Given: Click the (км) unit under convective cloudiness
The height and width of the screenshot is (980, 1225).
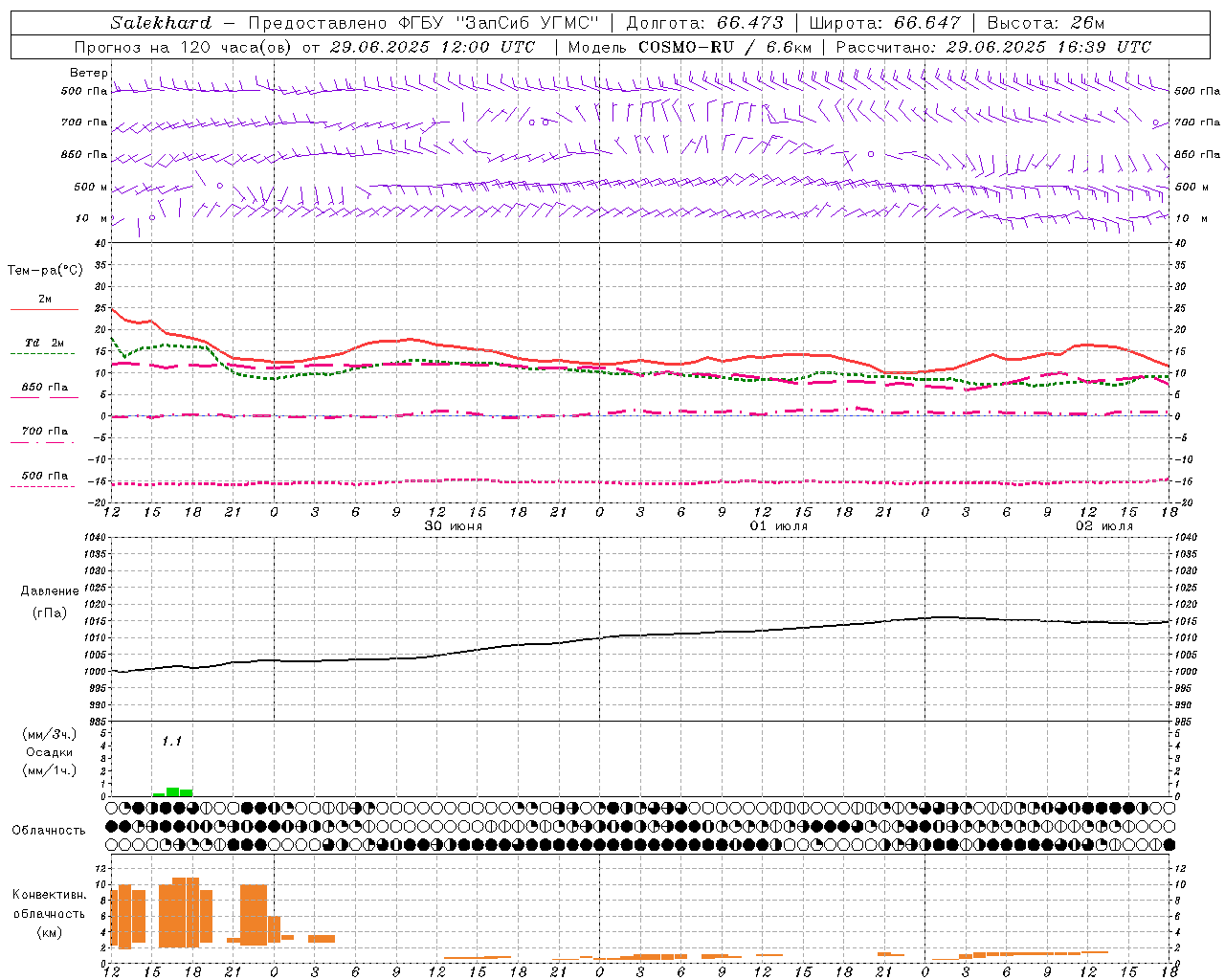Looking at the screenshot, I should click(49, 932).
